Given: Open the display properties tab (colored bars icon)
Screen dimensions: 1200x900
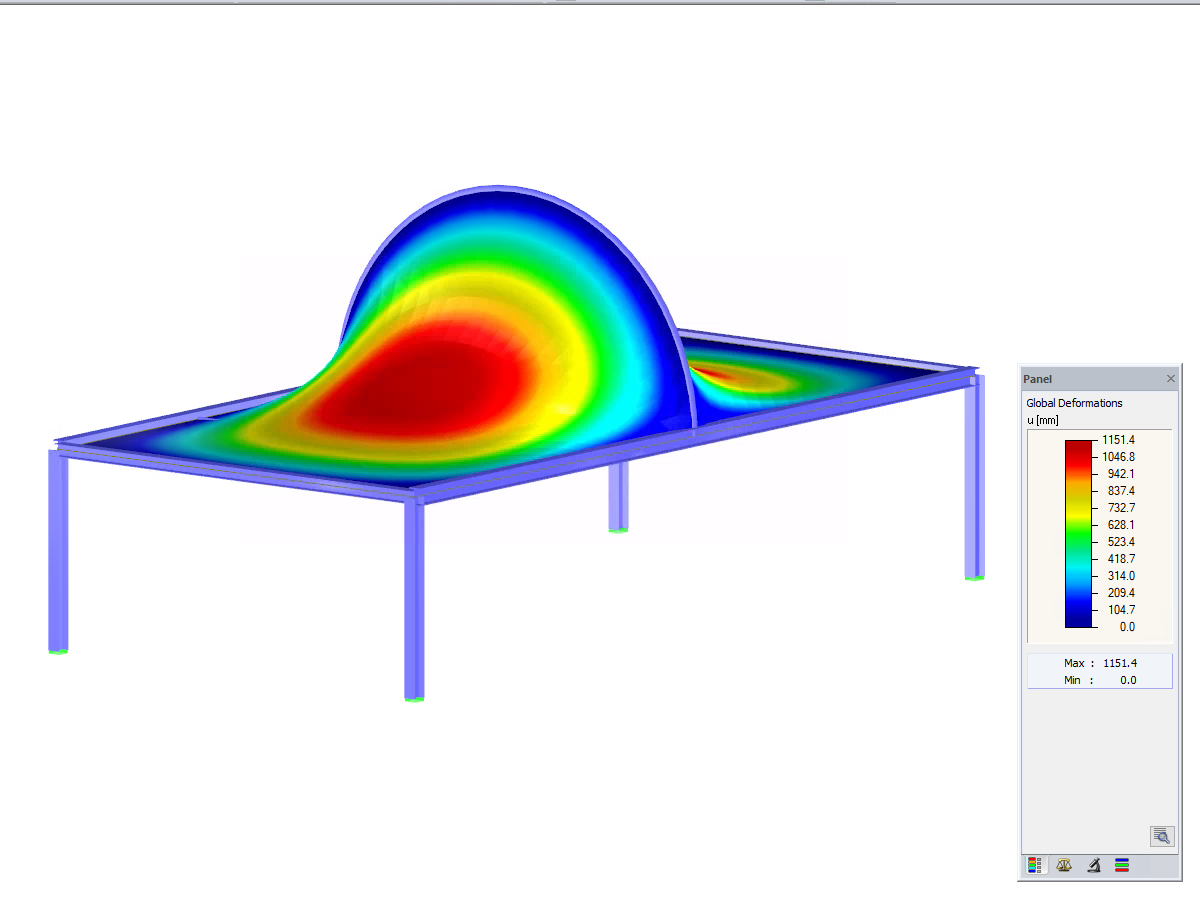Looking at the screenshot, I should click(x=1122, y=865).
